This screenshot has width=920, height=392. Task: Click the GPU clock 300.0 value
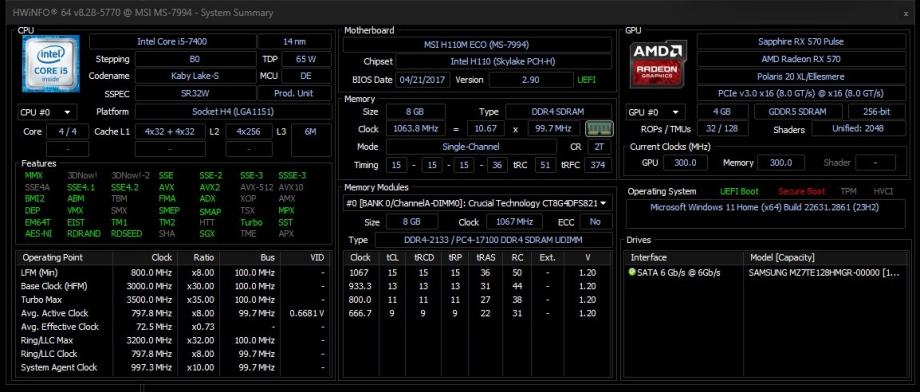tap(685, 163)
